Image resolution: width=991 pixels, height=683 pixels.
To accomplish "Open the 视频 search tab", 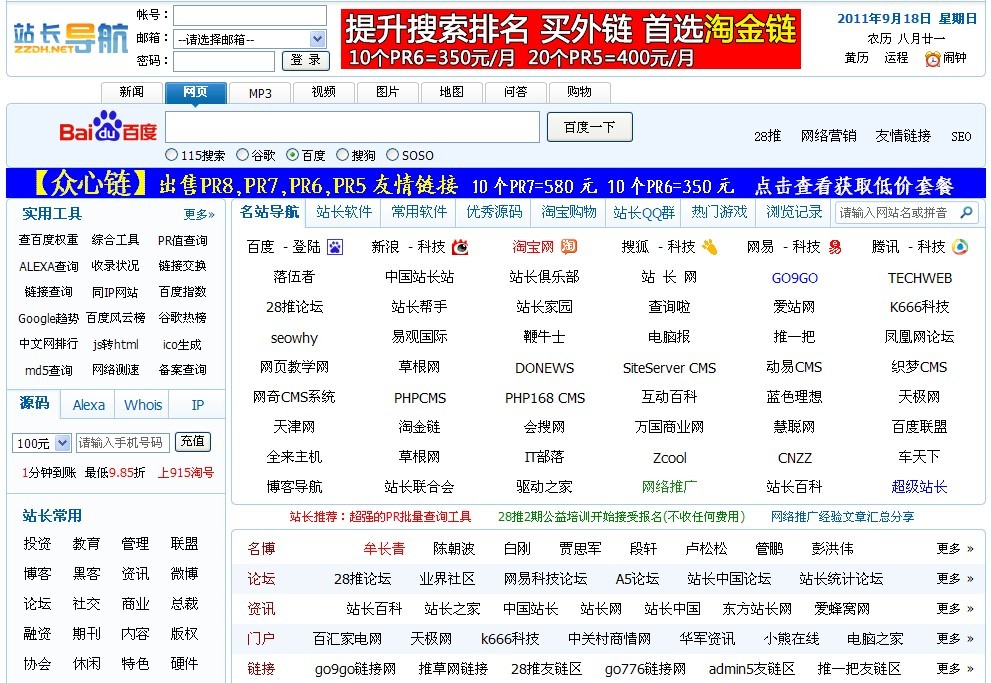I will 324,92.
